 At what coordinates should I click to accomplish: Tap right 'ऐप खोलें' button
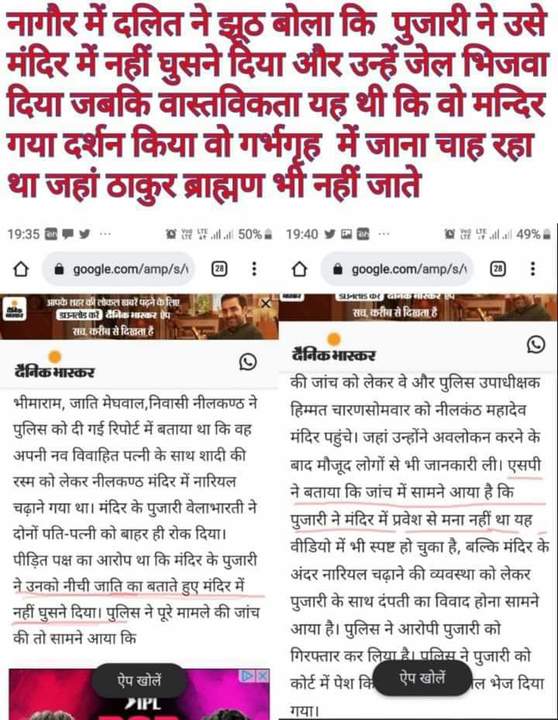422,678
